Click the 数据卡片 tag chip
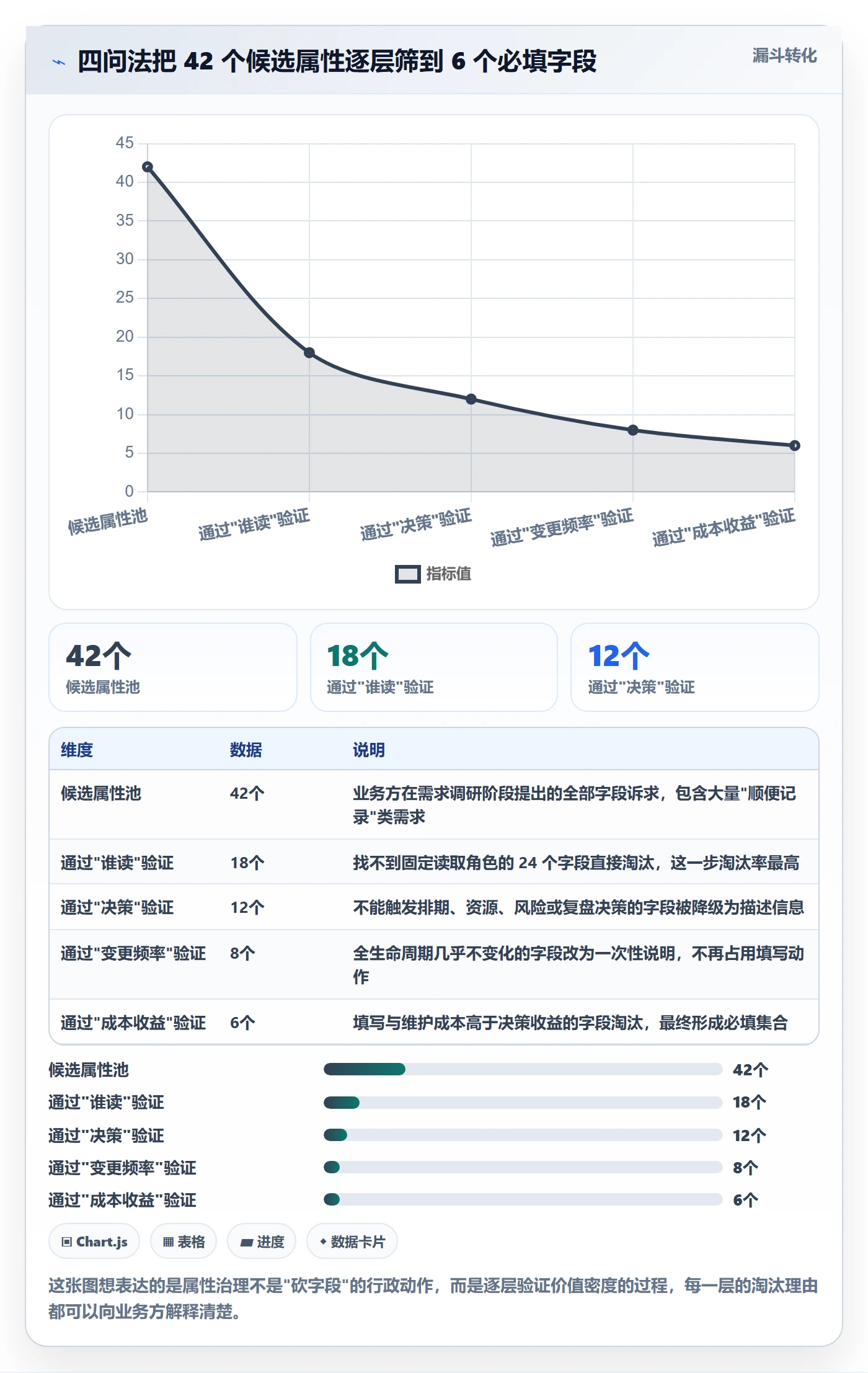Screen dimensions: 868x1373 pos(352,1242)
